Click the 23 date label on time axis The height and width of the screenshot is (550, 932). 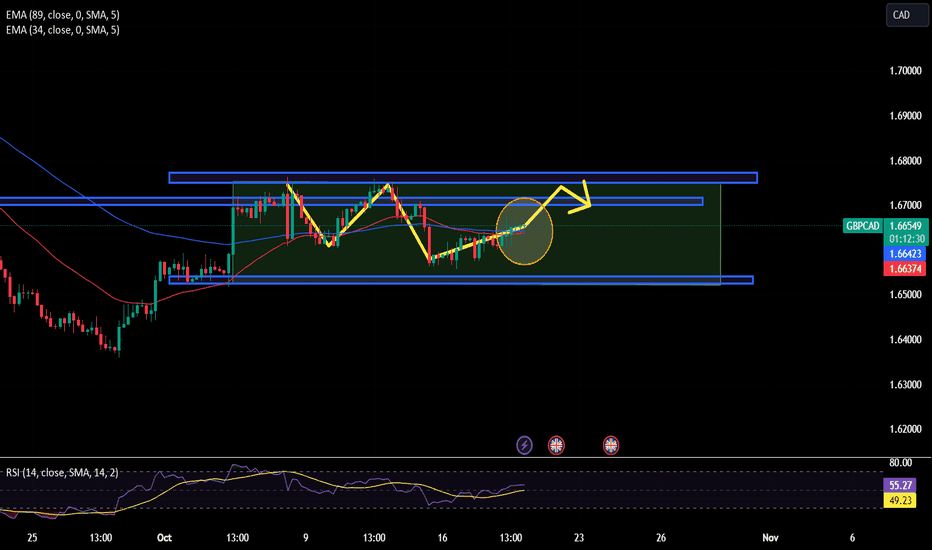pos(579,538)
